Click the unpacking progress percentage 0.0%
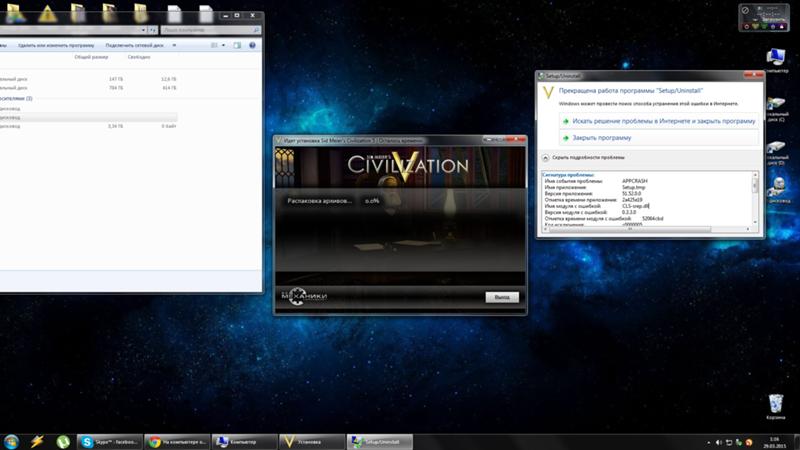 (372, 201)
